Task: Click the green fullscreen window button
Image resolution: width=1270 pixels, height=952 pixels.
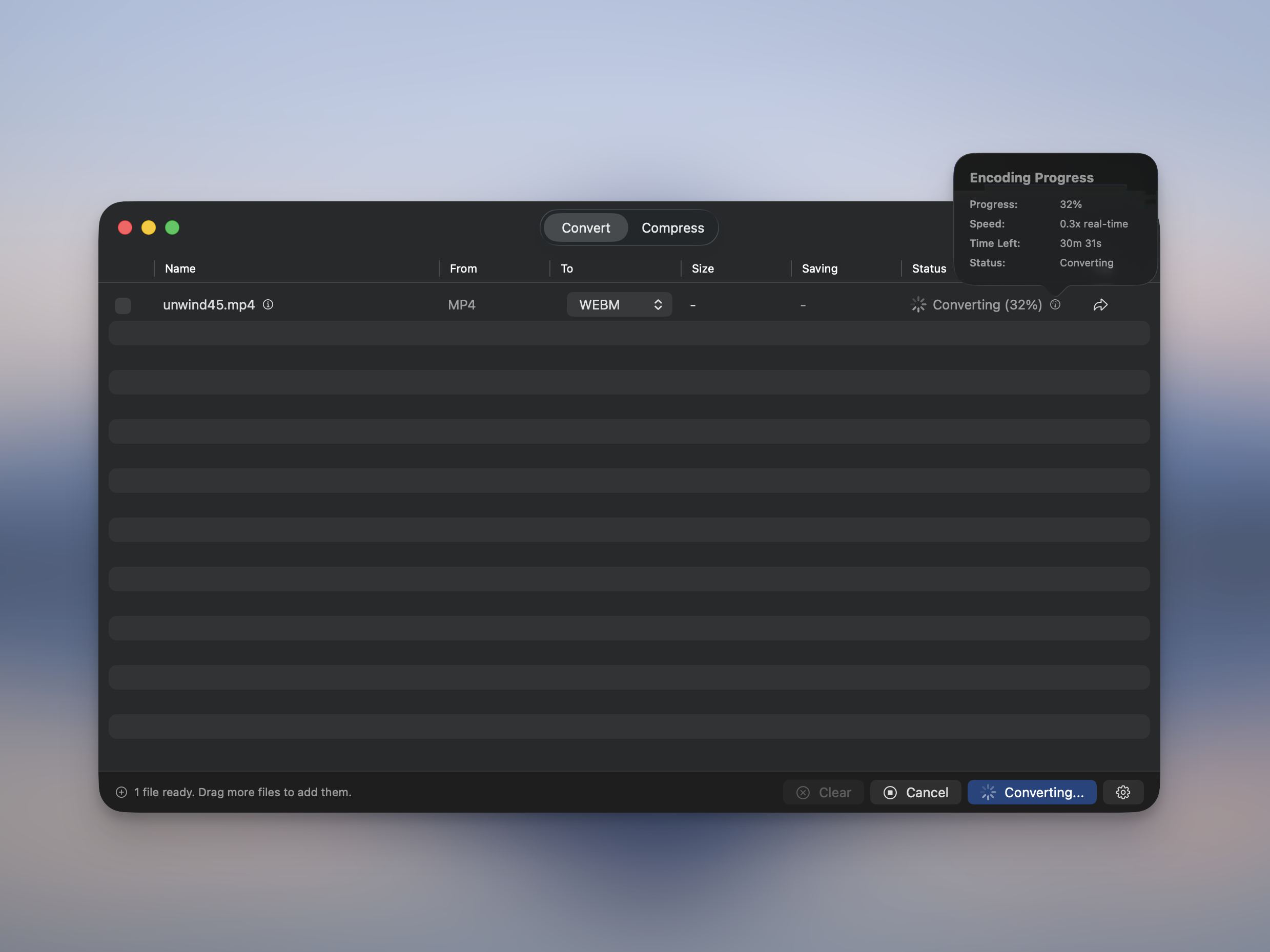Action: pos(172,228)
